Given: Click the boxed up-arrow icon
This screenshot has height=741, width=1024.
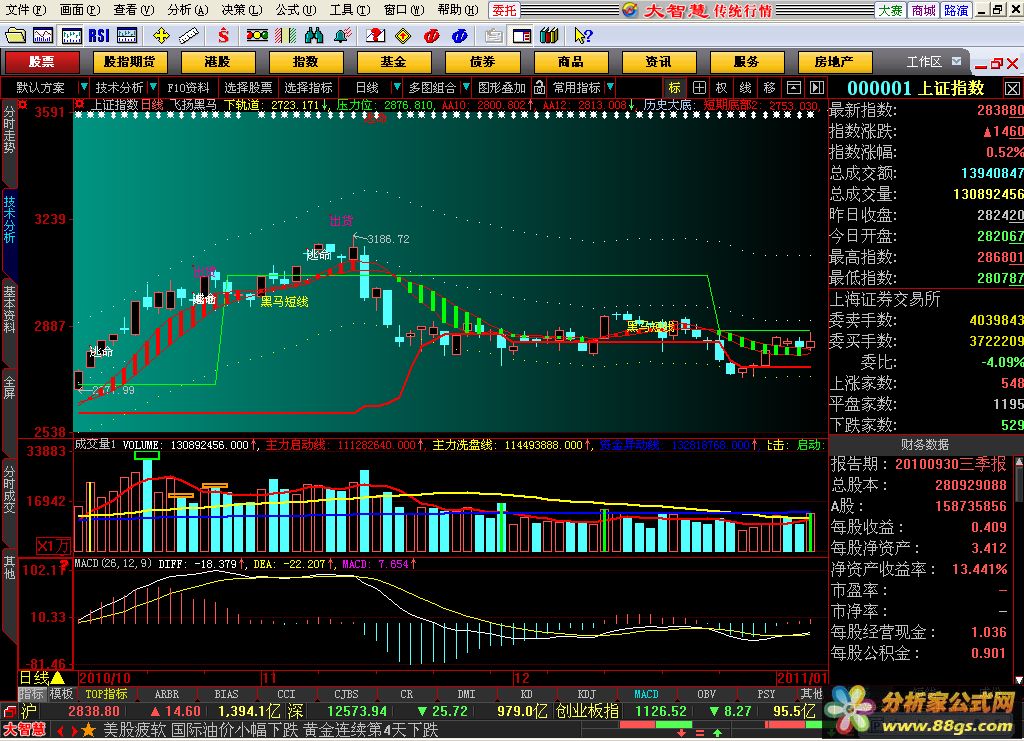Looking at the screenshot, I should pos(793,87).
